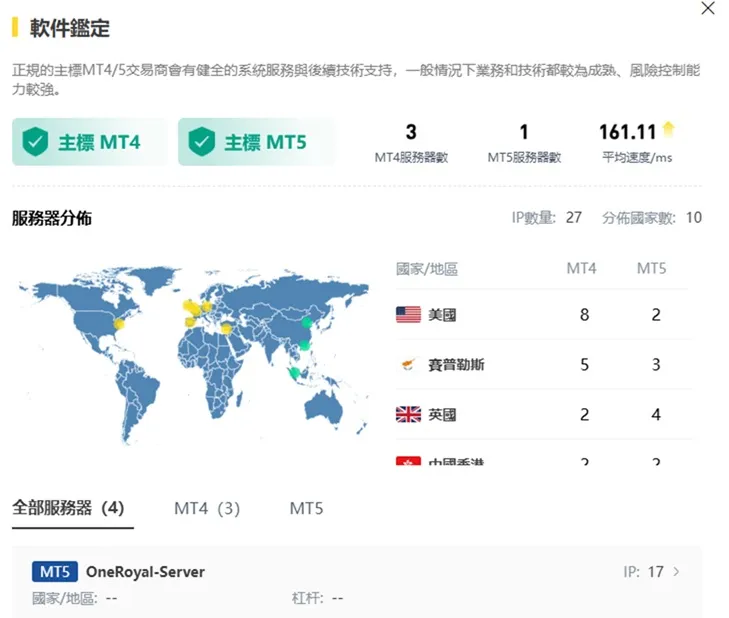
Task: Click the MT4服務器數 count 3
Action: [411, 132]
